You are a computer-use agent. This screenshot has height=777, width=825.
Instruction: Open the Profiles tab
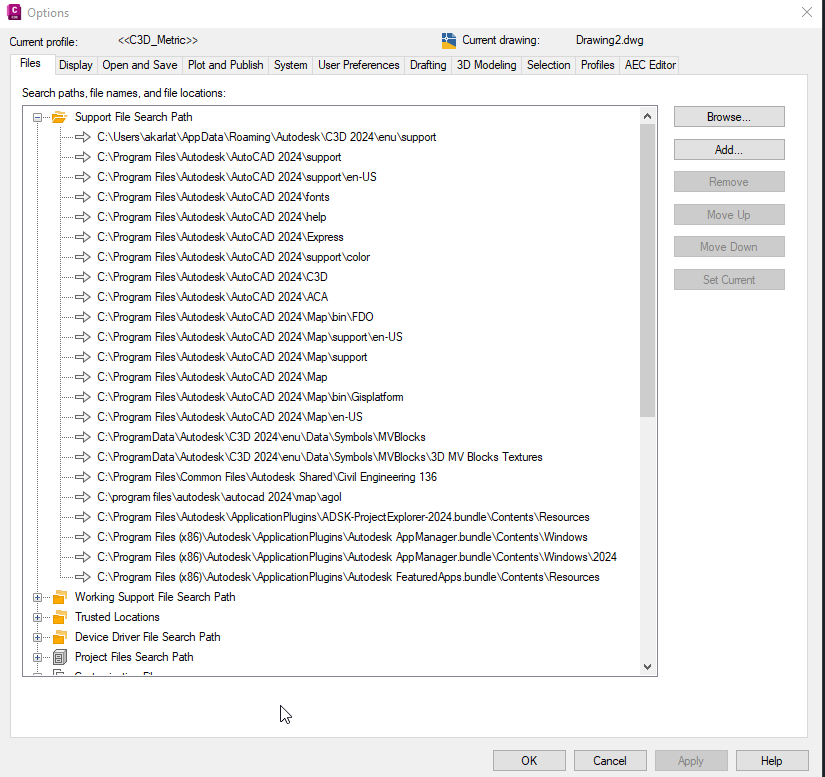[597, 65]
